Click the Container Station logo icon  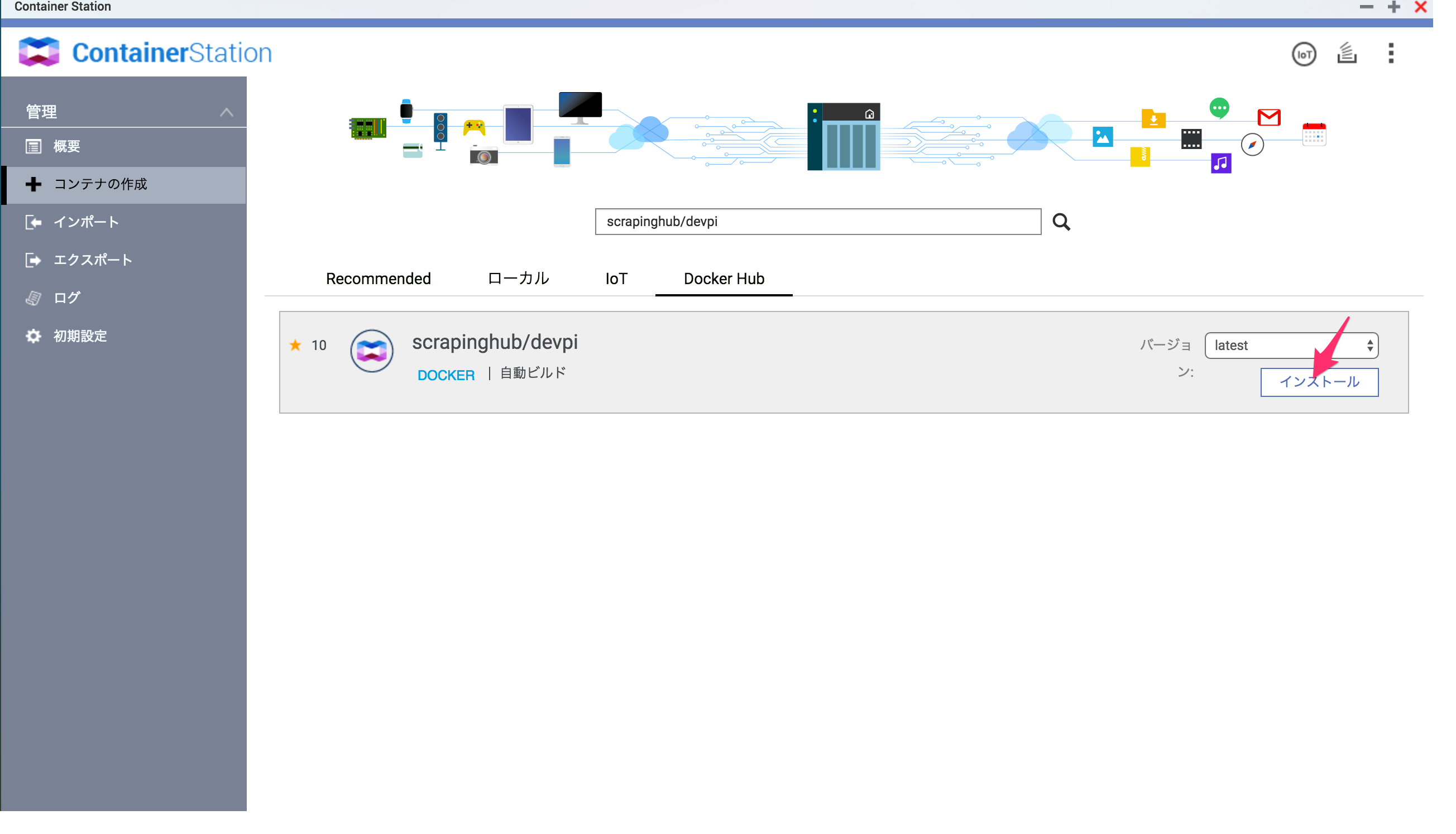39,51
